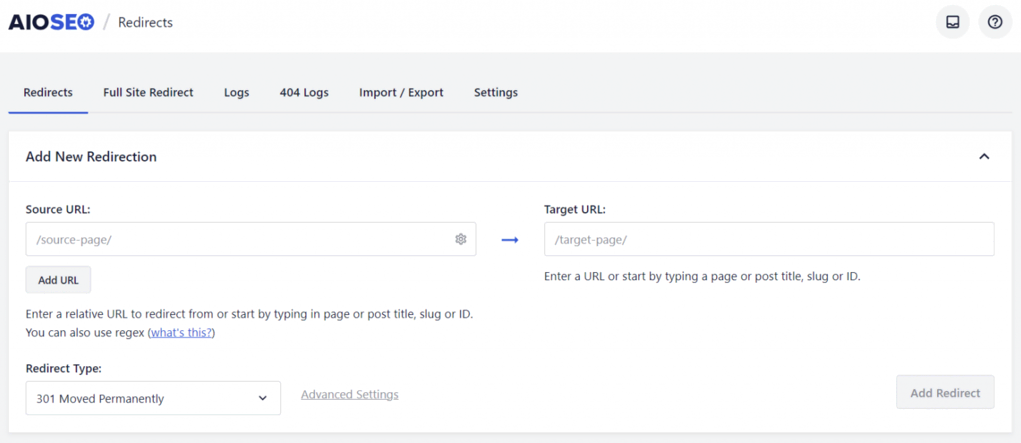Click the Redirects breadcrumb text in header
The width and height of the screenshot is (1021, 443).
click(145, 22)
